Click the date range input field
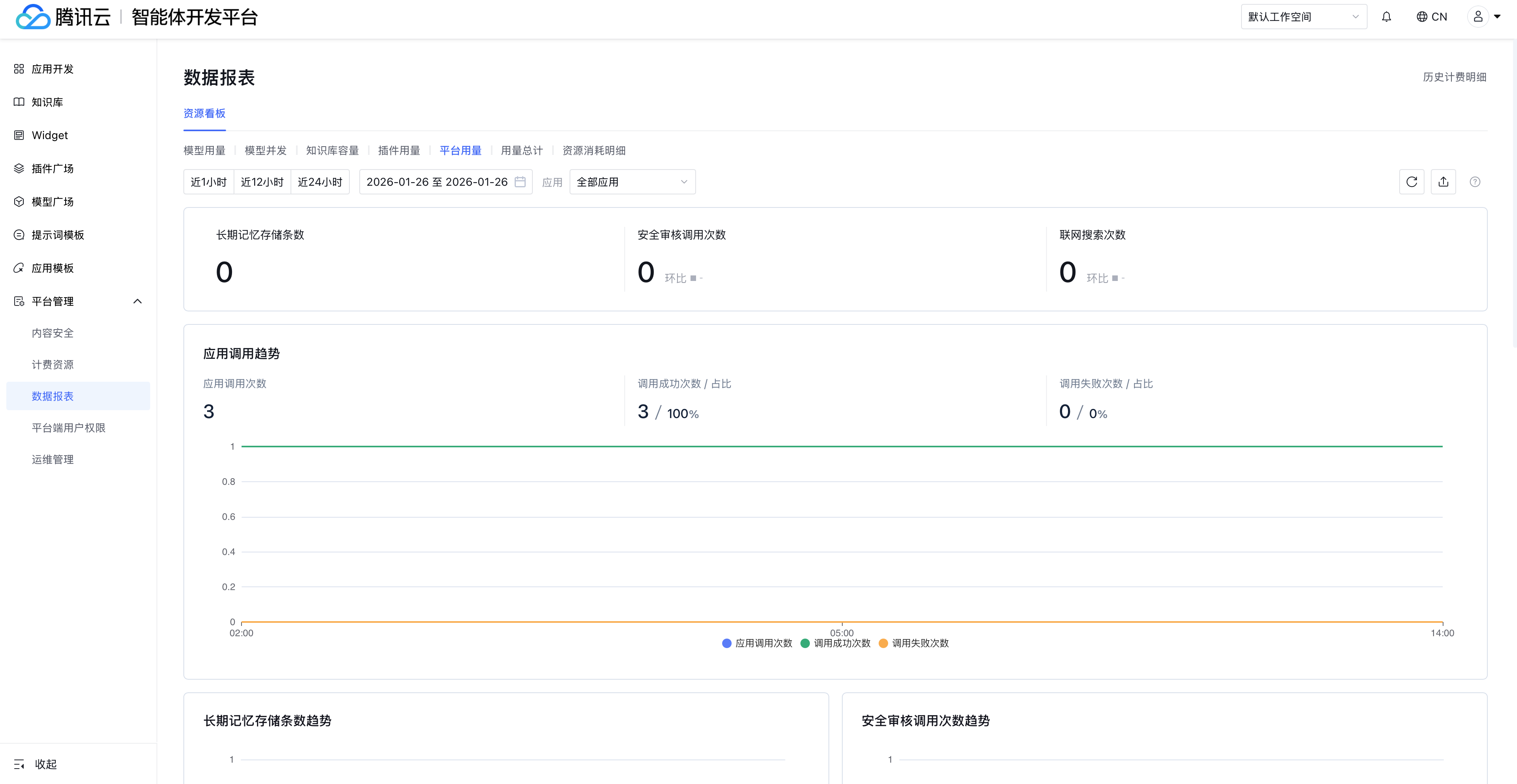Viewport: 1517px width, 784px height. pos(436,182)
